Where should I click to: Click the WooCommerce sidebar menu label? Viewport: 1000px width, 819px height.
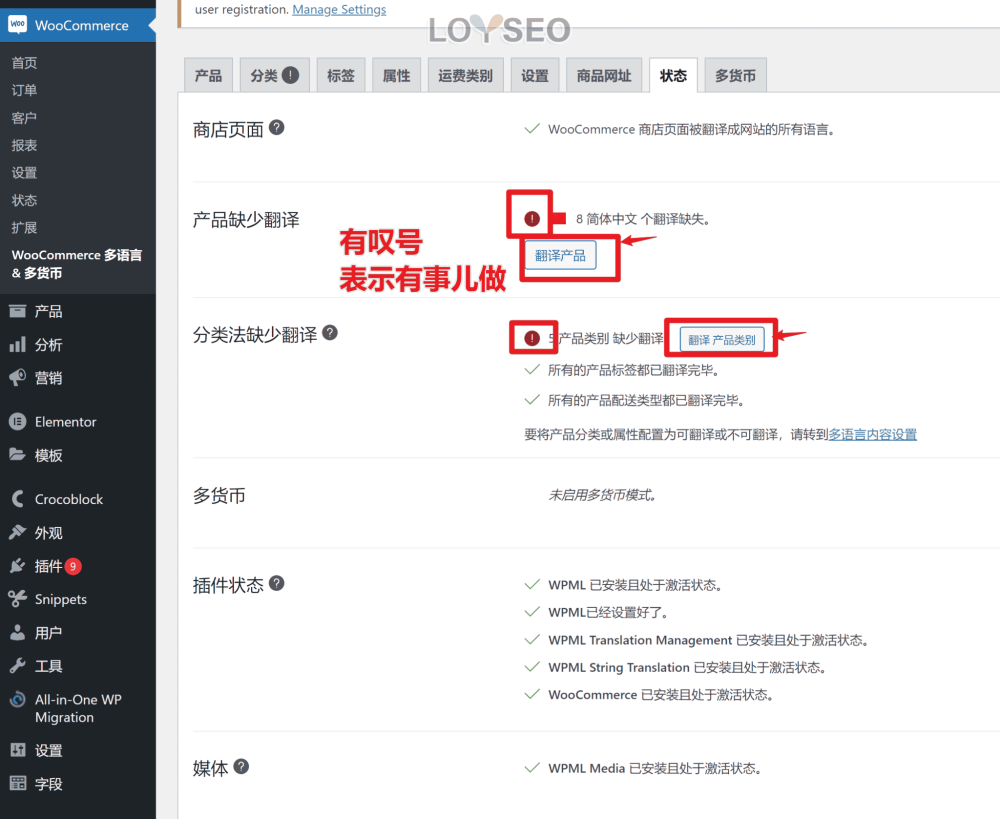coord(82,26)
